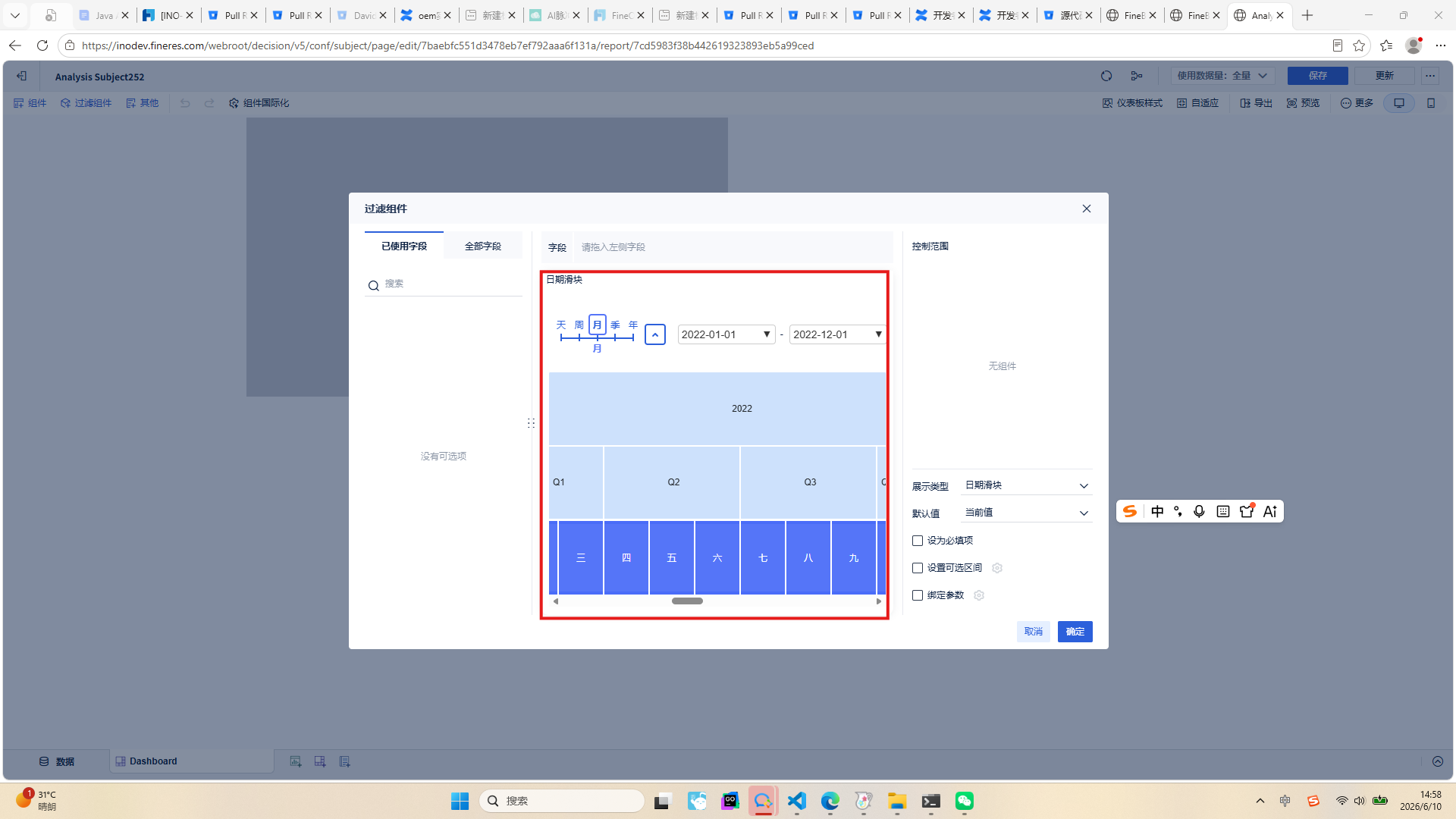Open the 过滤组件 toolbar menu

(x=86, y=103)
